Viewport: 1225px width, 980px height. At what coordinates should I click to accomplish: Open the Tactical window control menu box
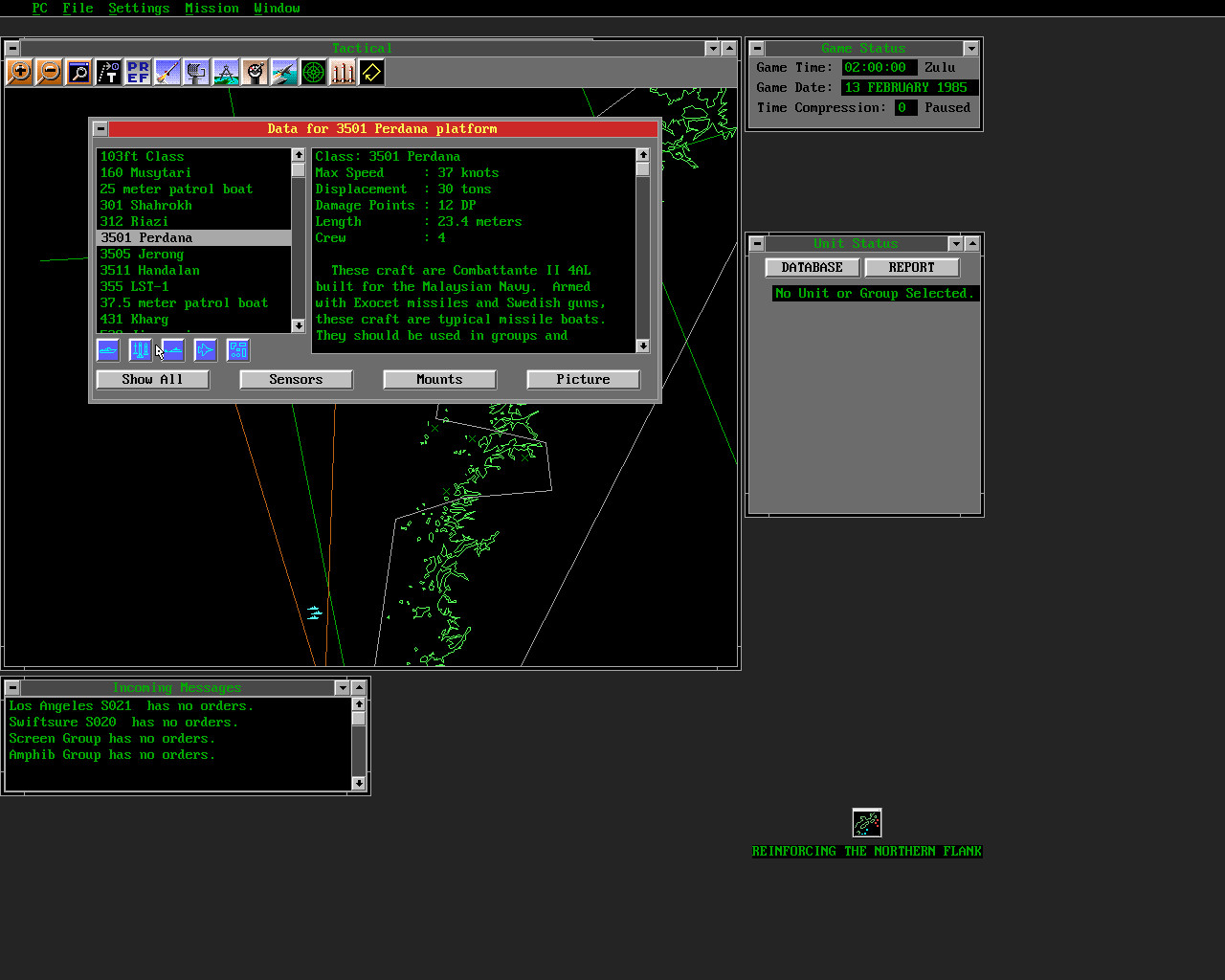point(12,48)
